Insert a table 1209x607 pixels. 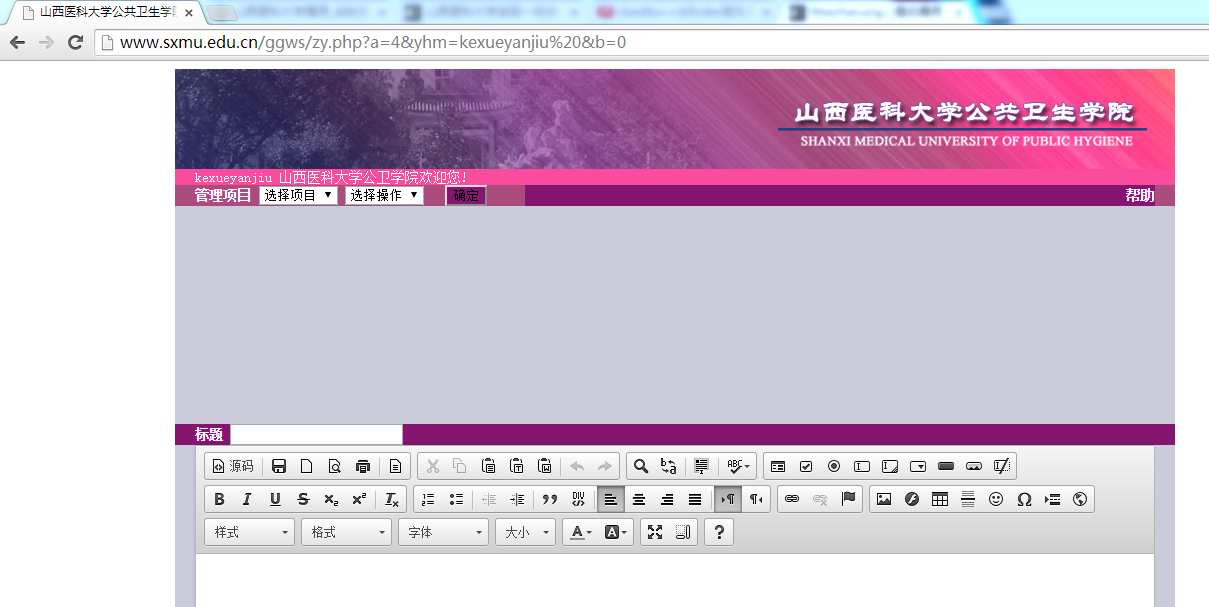[x=939, y=499]
